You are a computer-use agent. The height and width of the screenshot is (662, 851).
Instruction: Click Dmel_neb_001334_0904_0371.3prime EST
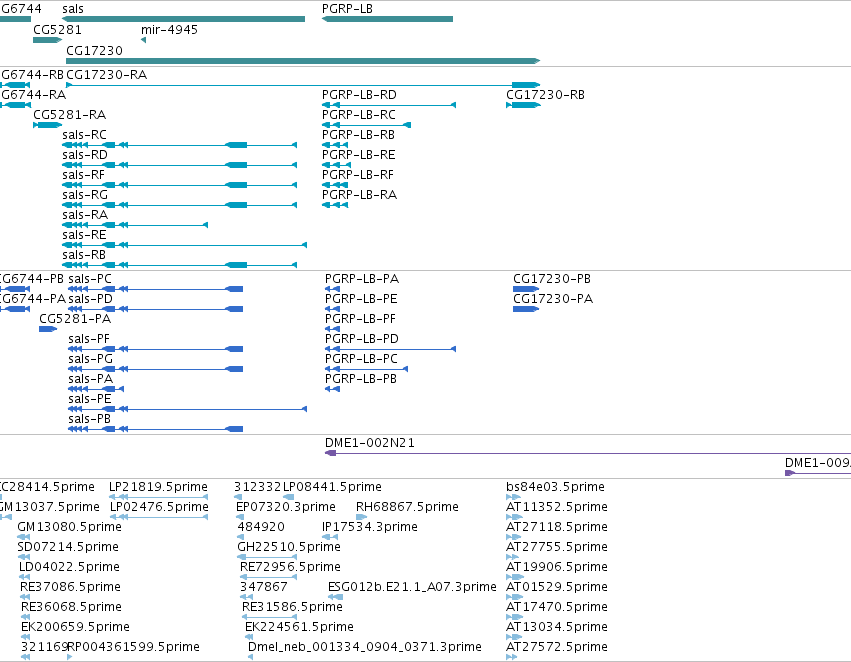coord(250,657)
